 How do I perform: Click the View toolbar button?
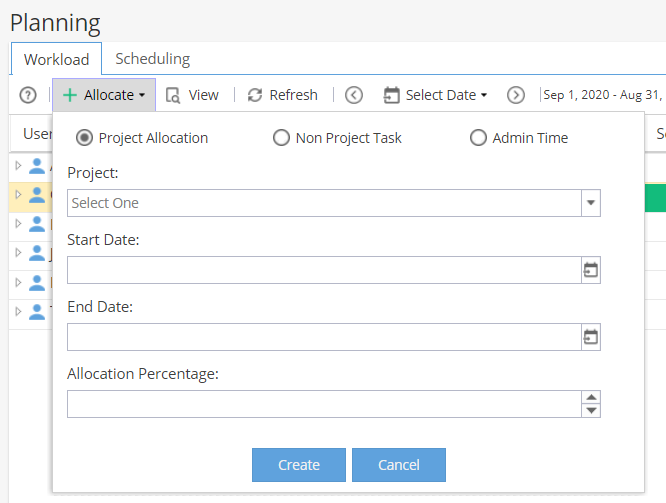point(192,95)
